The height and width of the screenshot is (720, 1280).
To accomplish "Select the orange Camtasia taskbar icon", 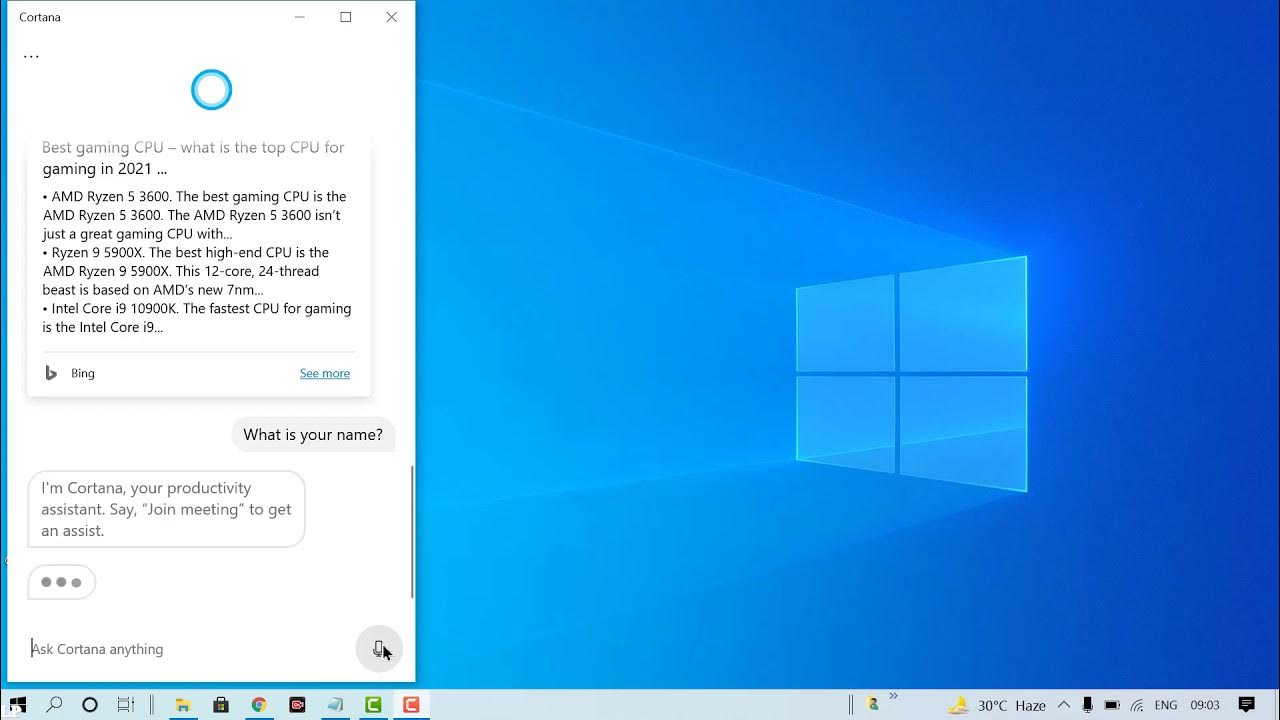I will click(411, 705).
